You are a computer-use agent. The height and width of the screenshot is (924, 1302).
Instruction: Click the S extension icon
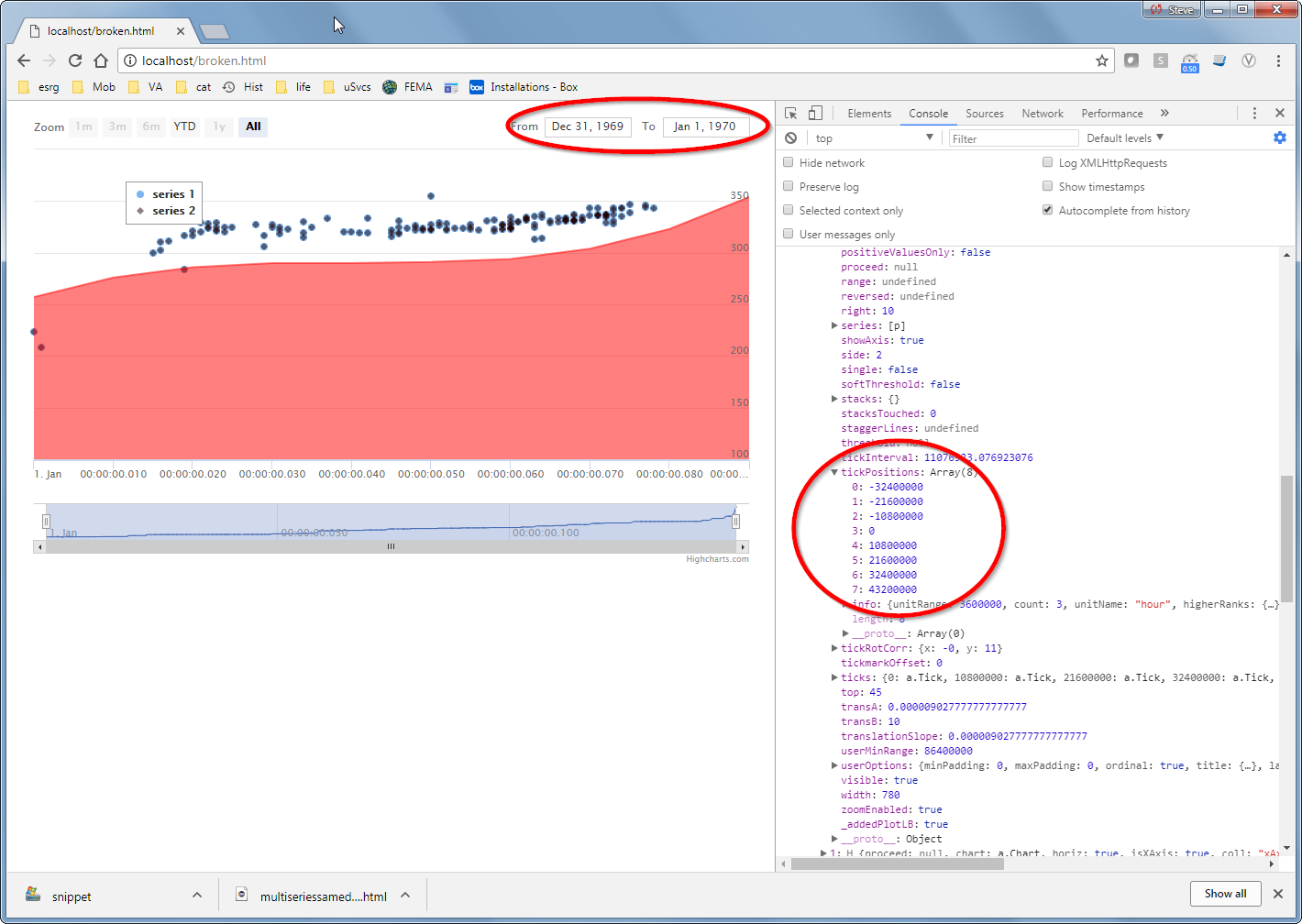click(1160, 60)
